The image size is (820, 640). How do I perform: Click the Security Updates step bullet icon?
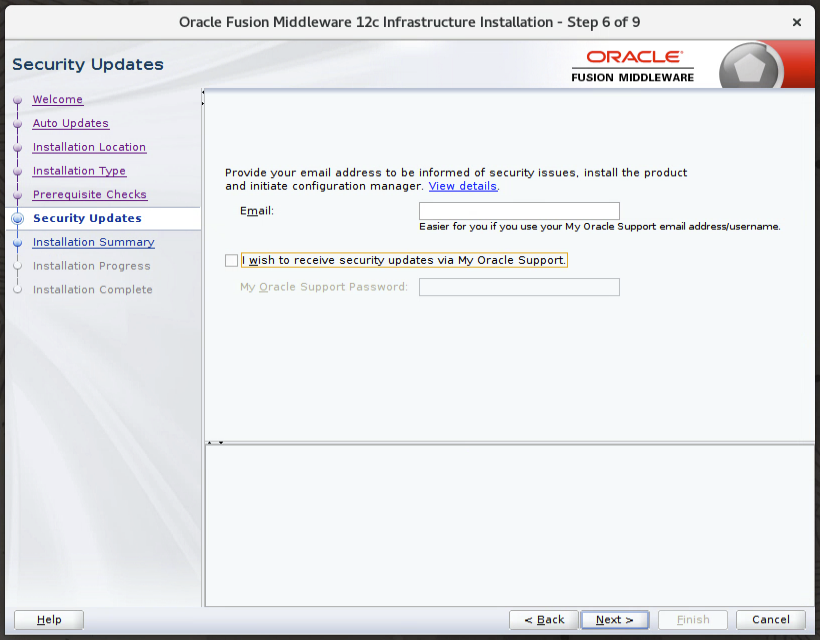coord(18,219)
